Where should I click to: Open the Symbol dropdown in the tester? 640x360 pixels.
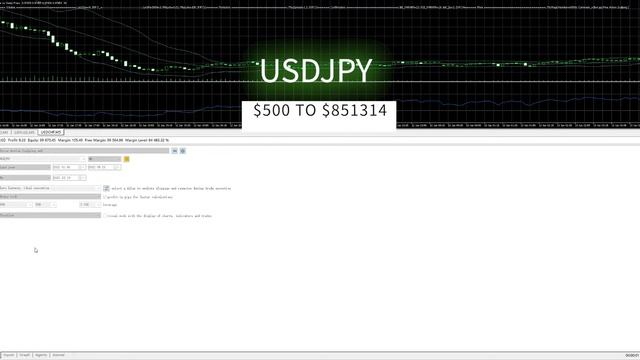[43, 159]
